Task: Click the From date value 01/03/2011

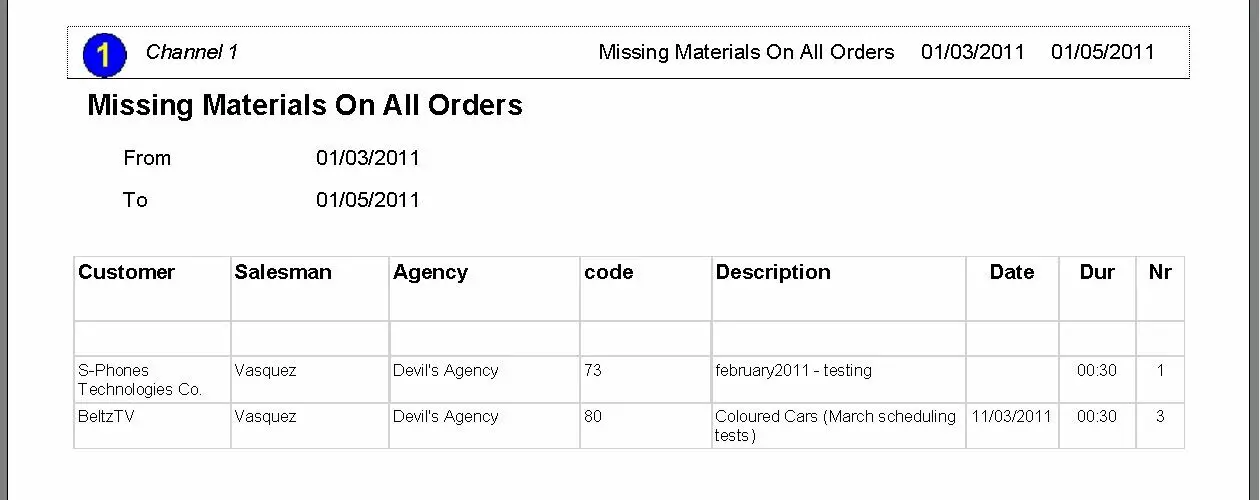Action: point(368,158)
